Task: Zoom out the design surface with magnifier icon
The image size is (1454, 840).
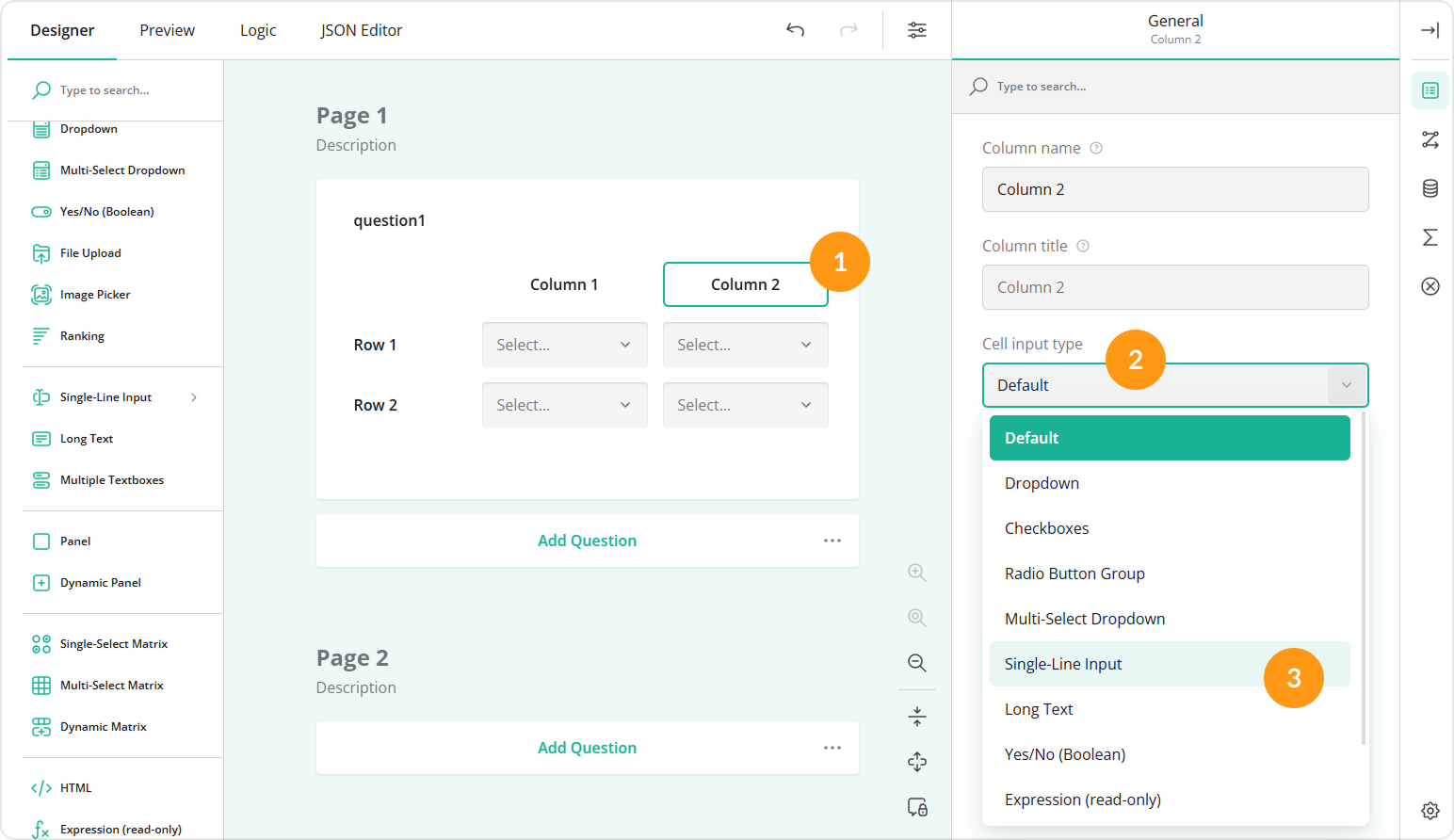Action: 916,663
